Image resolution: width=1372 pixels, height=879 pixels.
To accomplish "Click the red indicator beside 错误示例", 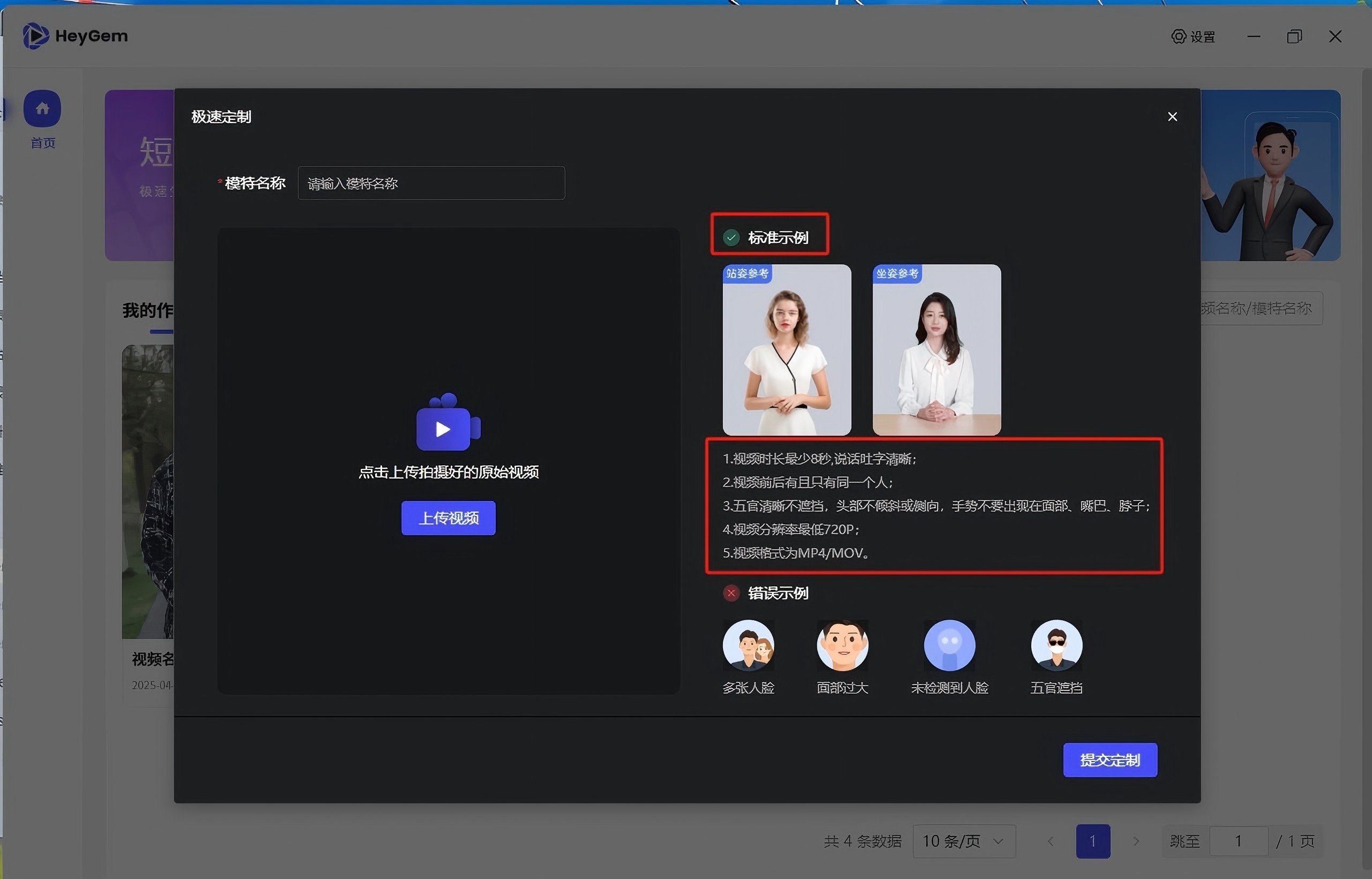I will click(x=731, y=593).
